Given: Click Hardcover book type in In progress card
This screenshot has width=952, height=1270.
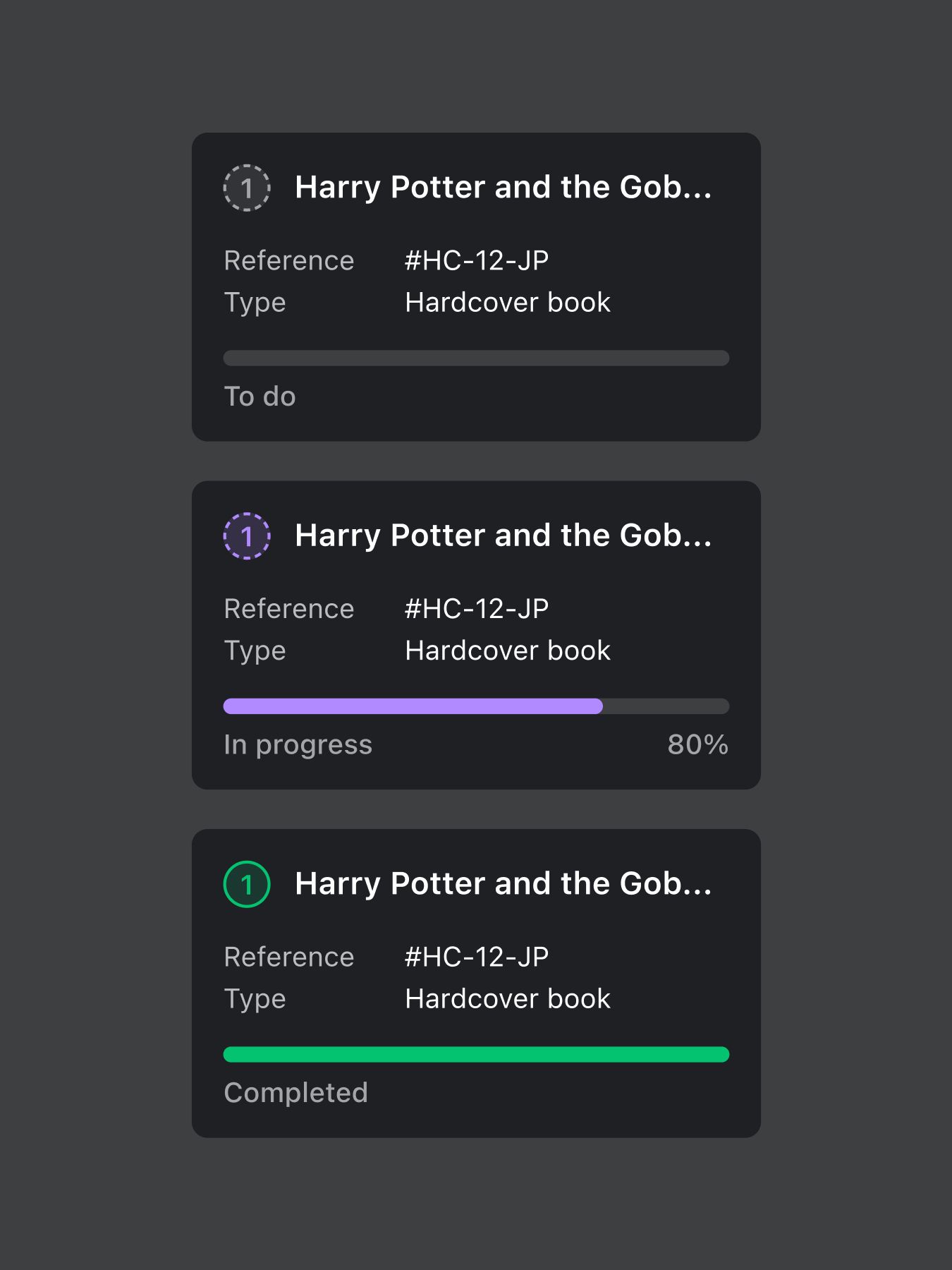Looking at the screenshot, I should (x=508, y=651).
